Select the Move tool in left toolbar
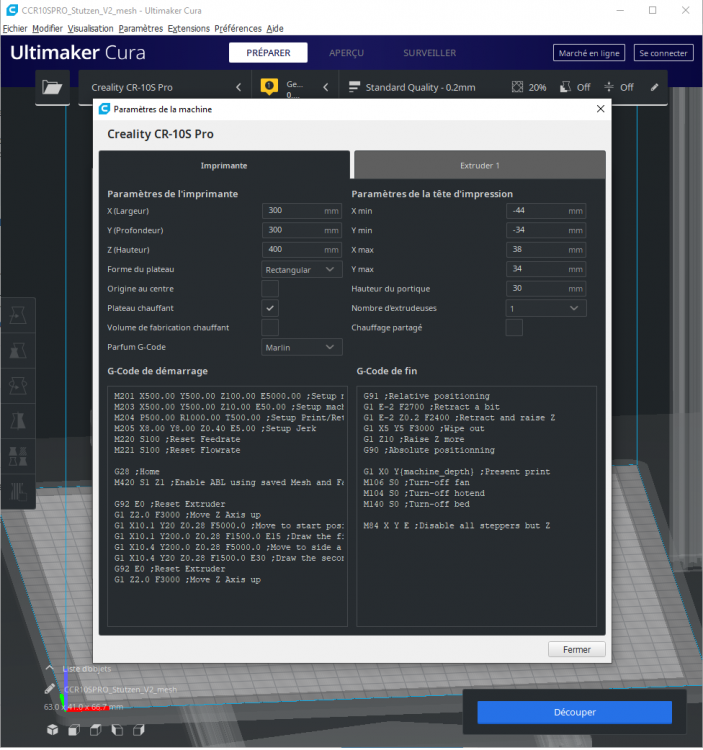This screenshot has height=750, width=703. click(x=18, y=315)
